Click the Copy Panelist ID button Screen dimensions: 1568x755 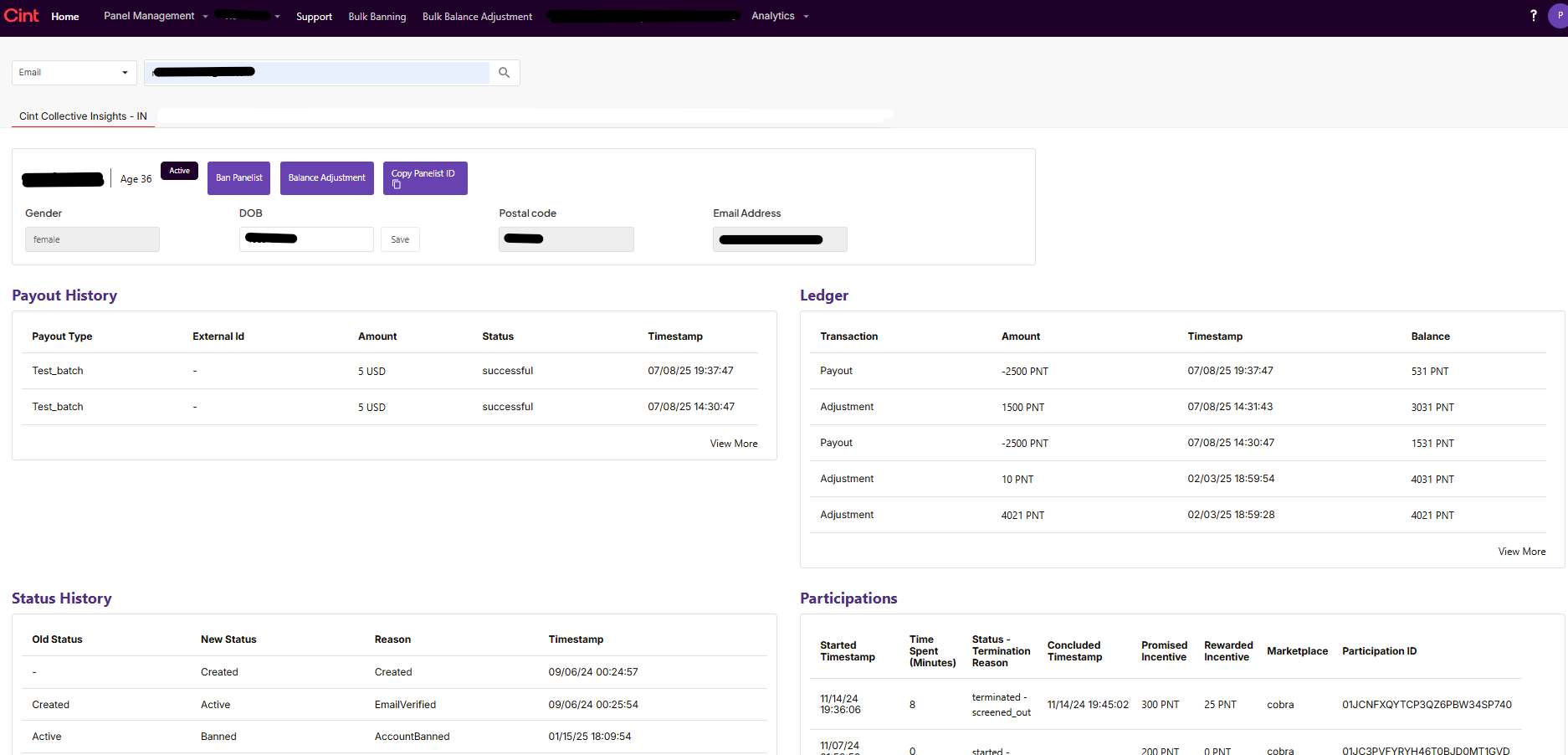coord(425,178)
